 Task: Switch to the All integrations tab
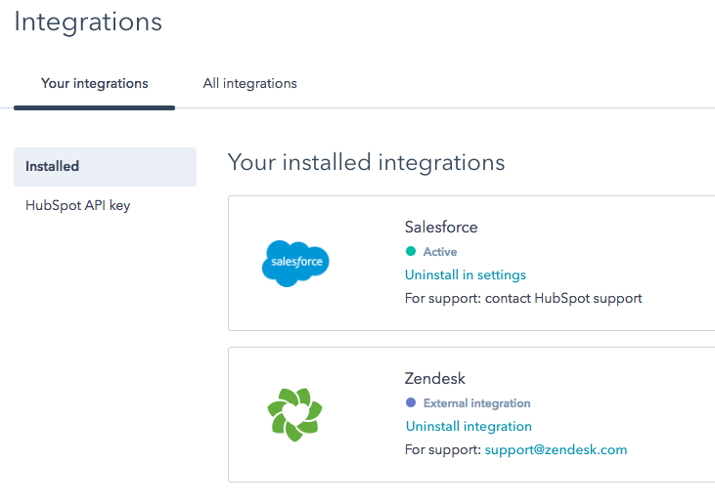[250, 83]
